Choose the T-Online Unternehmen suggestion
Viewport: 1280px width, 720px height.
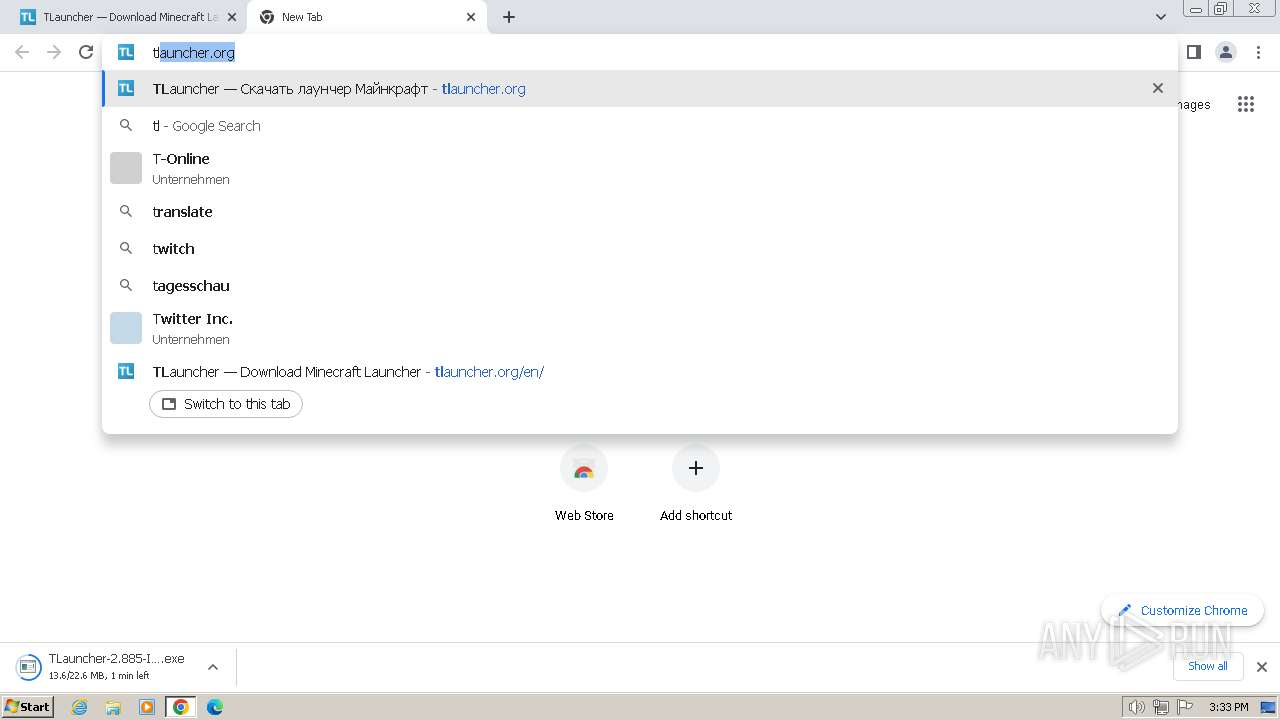point(640,168)
